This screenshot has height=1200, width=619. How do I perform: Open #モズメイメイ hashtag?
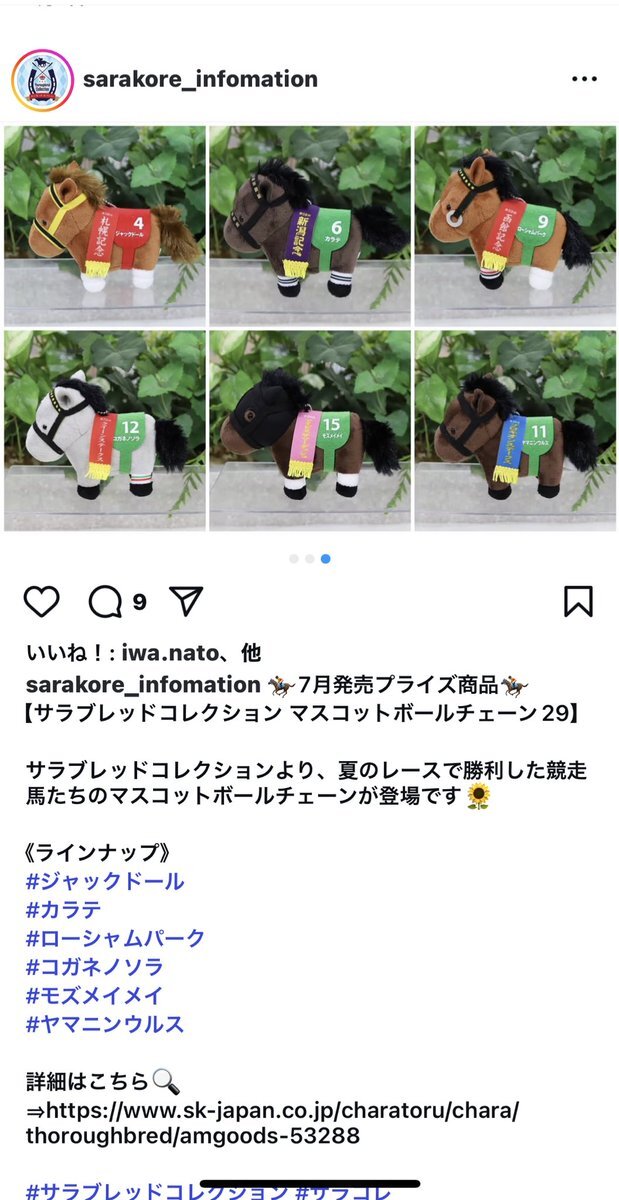click(94, 996)
